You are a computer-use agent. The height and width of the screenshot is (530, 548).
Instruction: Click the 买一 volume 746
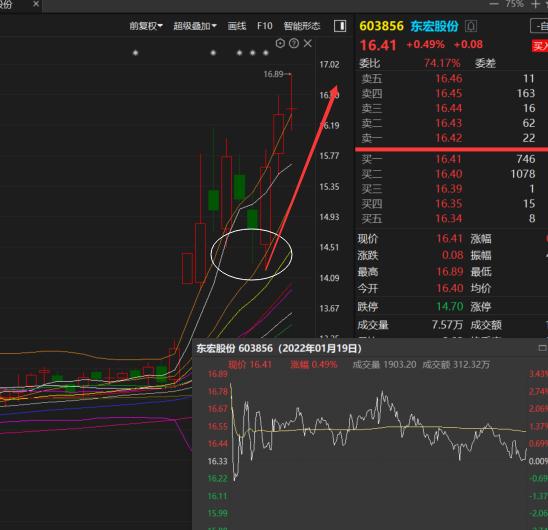pyautogui.click(x=526, y=159)
